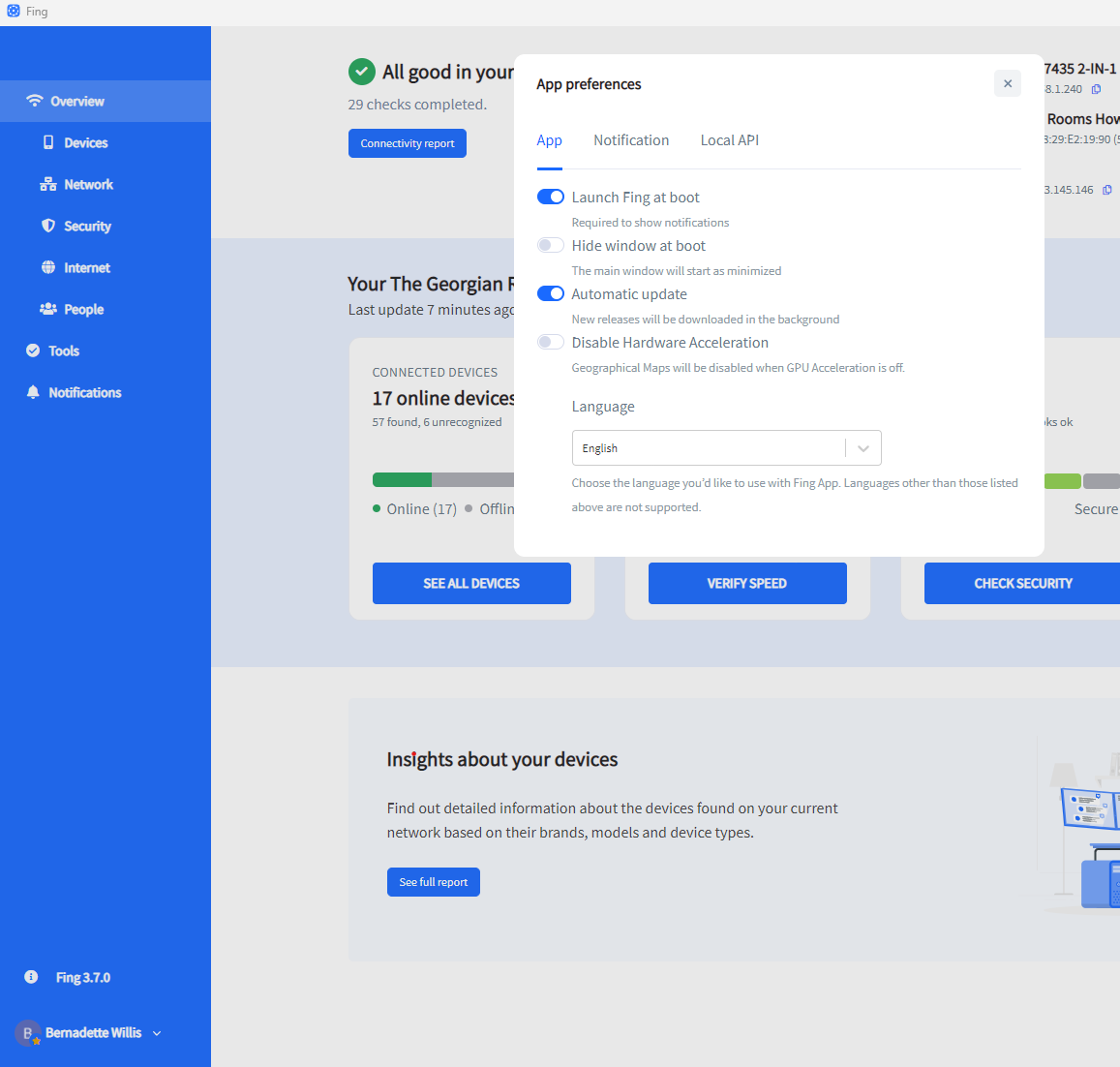This screenshot has width=1120, height=1067.
Task: Click the info icon beside Fing 3.7.0
Action: point(31,976)
